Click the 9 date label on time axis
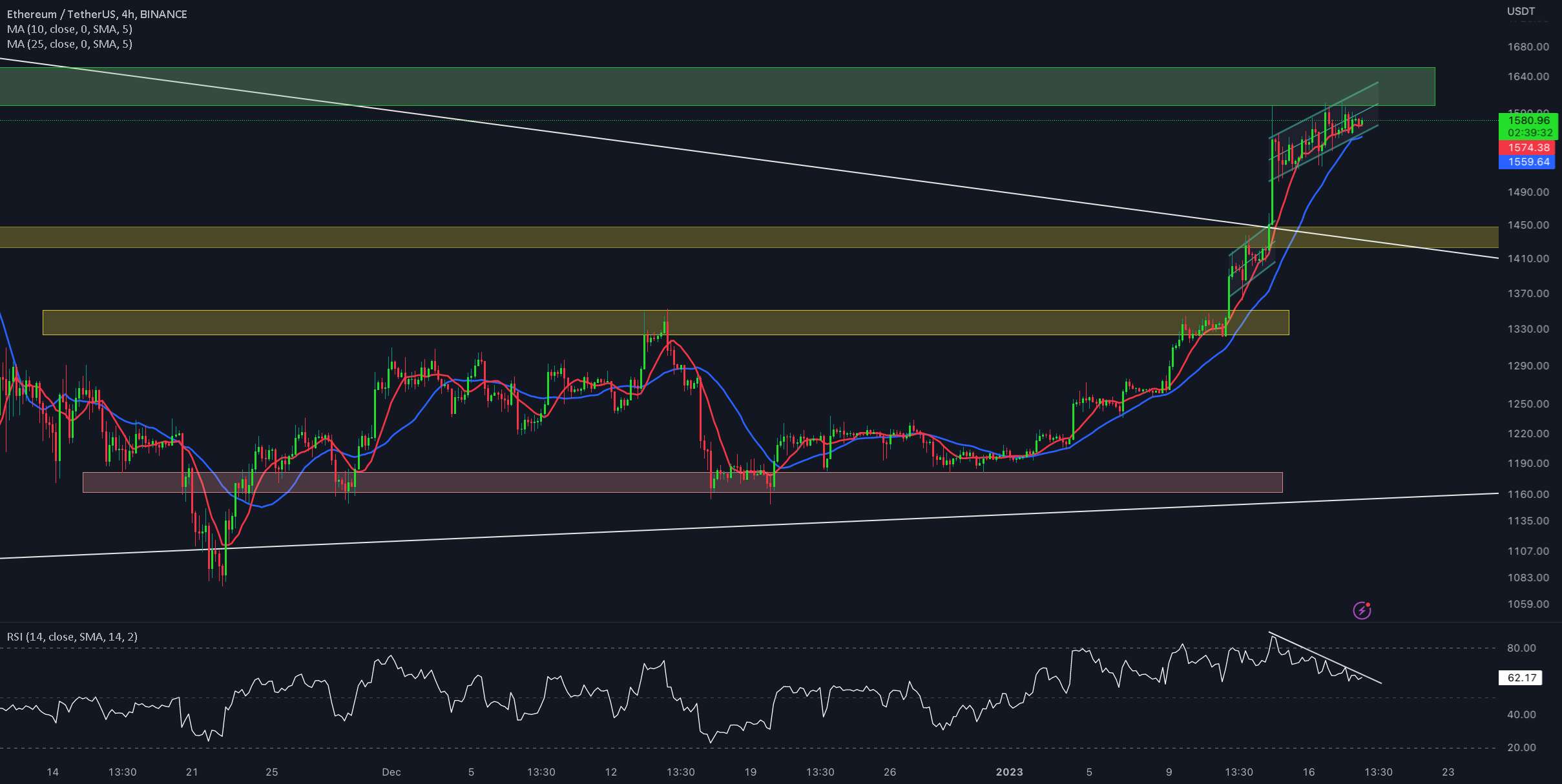Image resolution: width=1562 pixels, height=784 pixels. point(1169,772)
